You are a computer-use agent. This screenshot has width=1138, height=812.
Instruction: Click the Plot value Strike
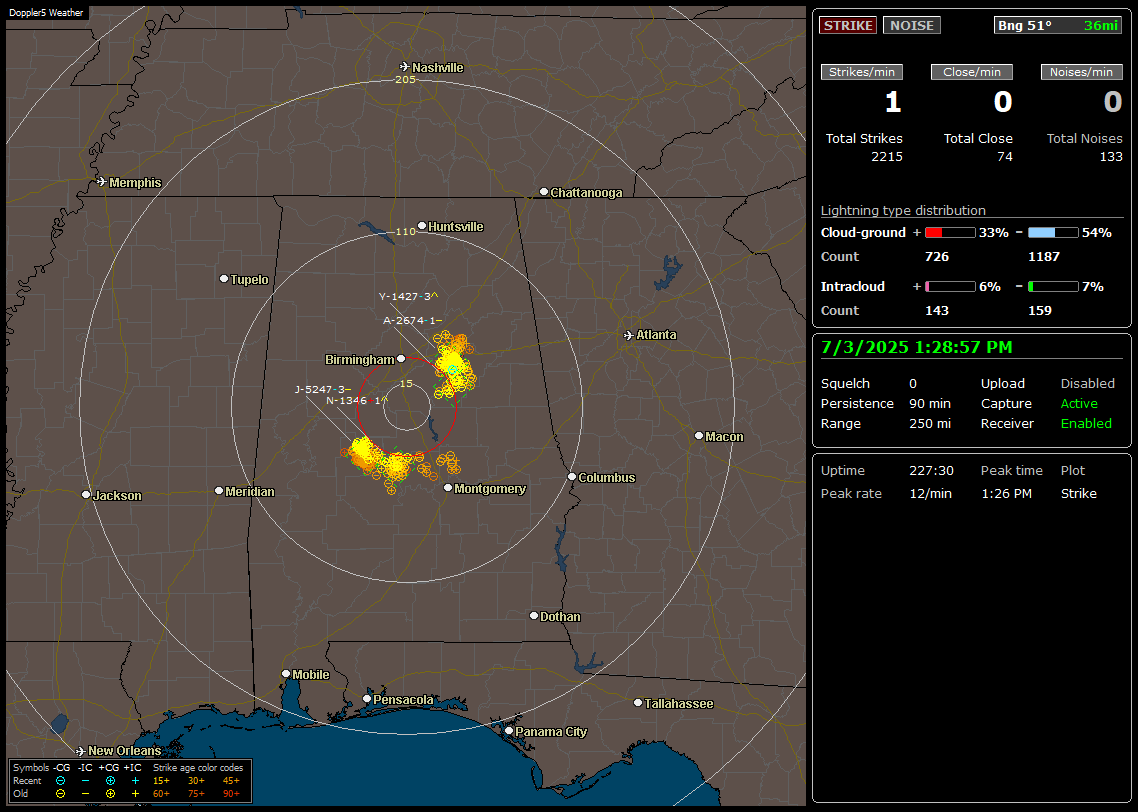pos(1078,493)
